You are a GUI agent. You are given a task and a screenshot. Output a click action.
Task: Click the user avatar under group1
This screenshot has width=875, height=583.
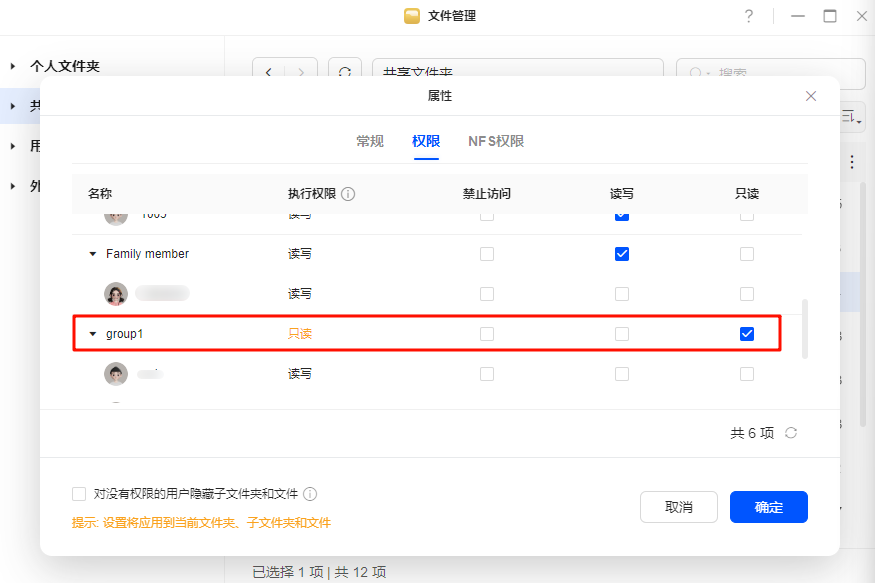(116, 374)
